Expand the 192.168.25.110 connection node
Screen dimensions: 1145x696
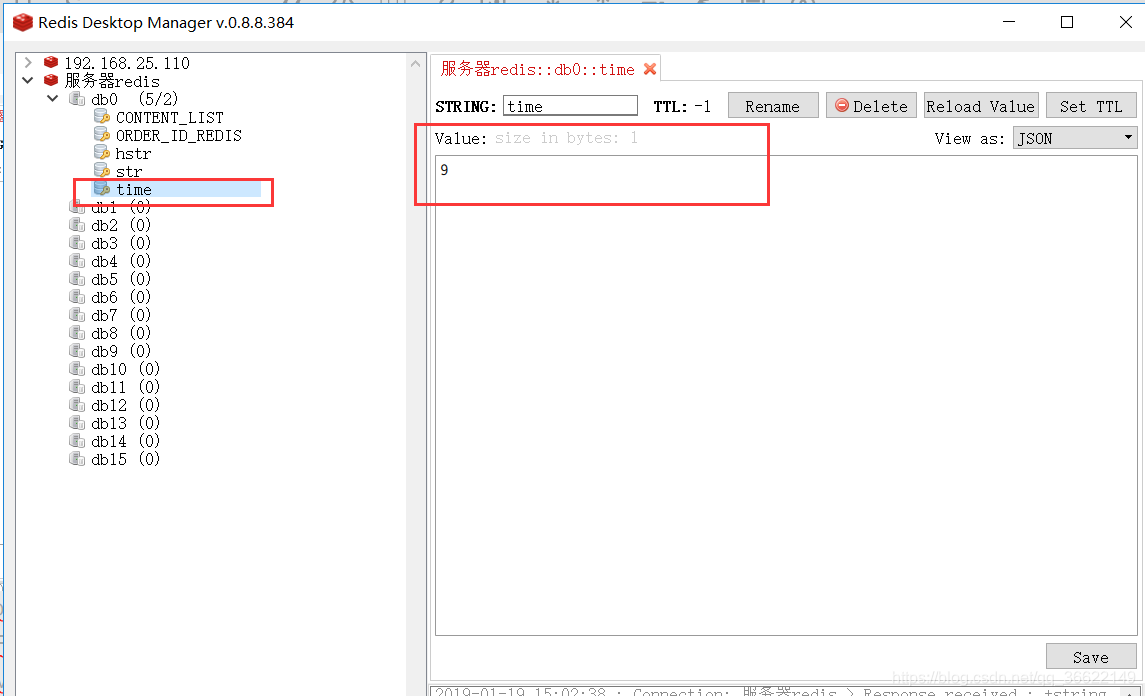click(28, 63)
